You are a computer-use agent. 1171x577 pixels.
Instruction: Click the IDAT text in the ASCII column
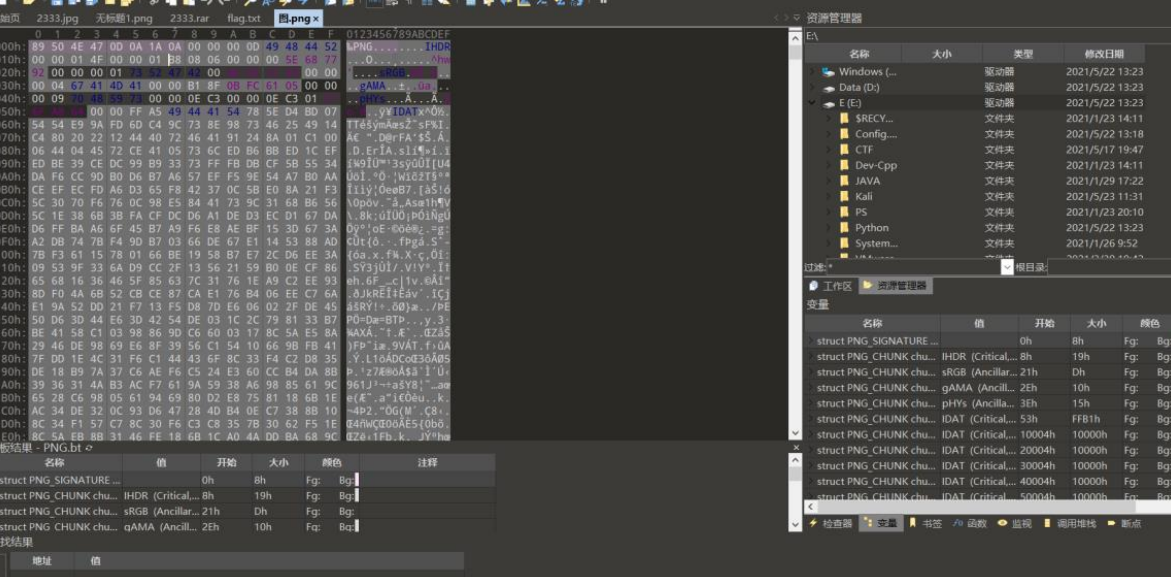405,111
